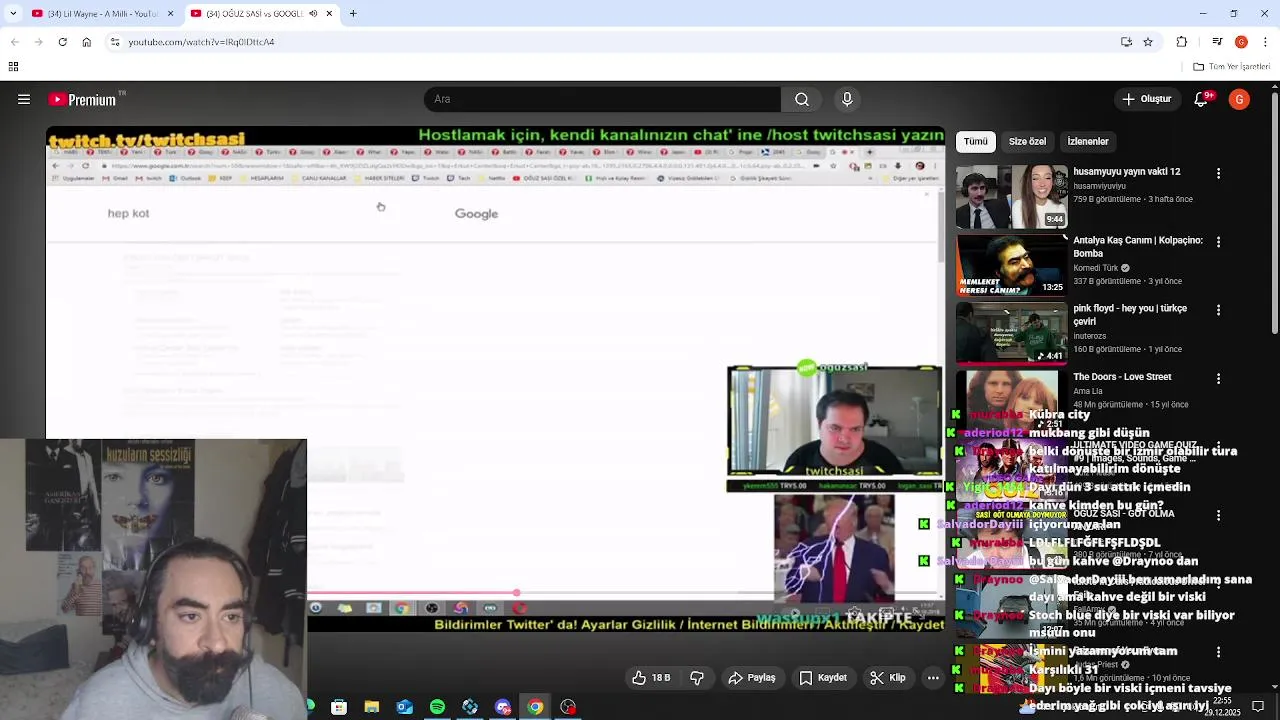Reload the page in Chrome

(x=62, y=42)
